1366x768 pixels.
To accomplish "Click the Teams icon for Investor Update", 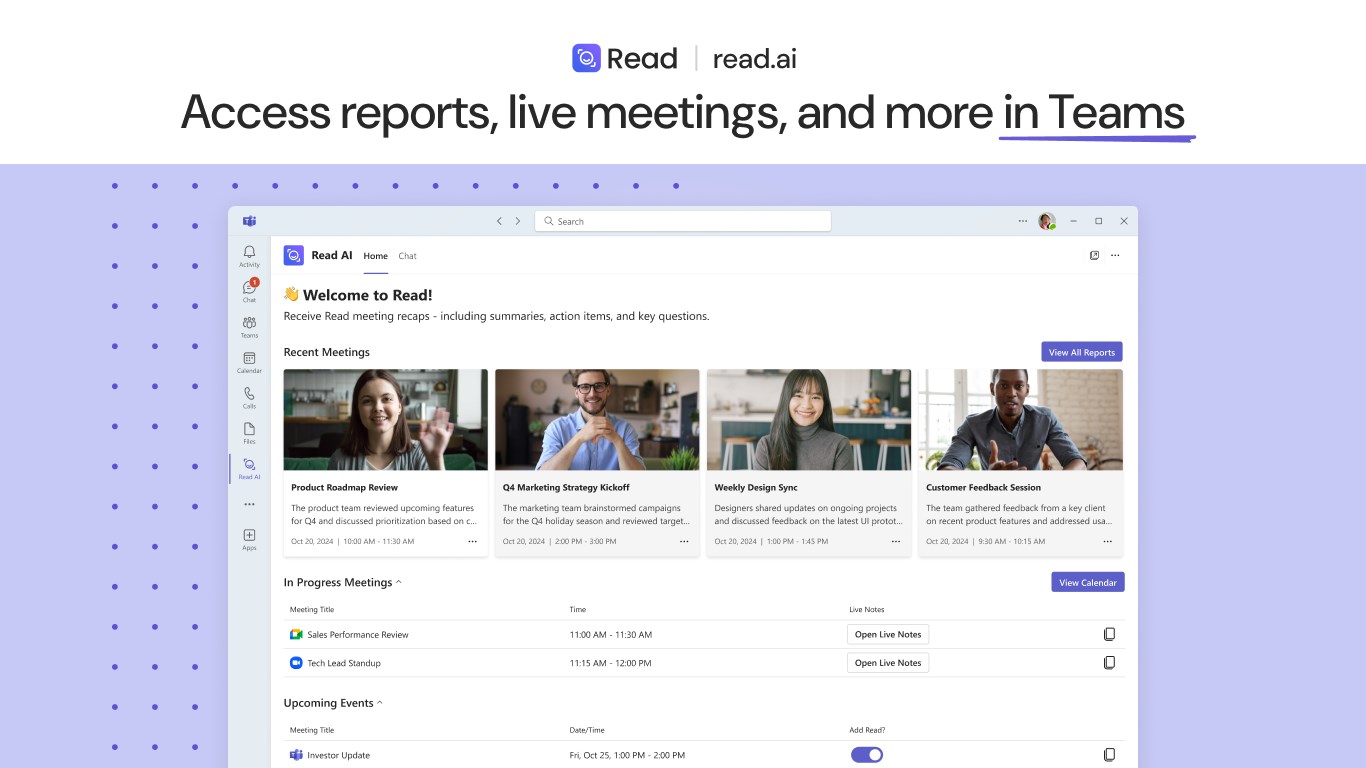I will pos(296,755).
